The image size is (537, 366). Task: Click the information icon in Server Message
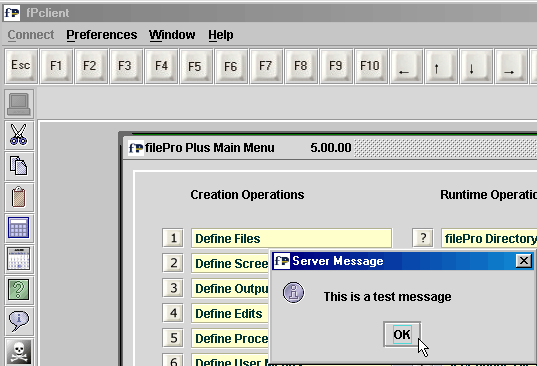(294, 292)
